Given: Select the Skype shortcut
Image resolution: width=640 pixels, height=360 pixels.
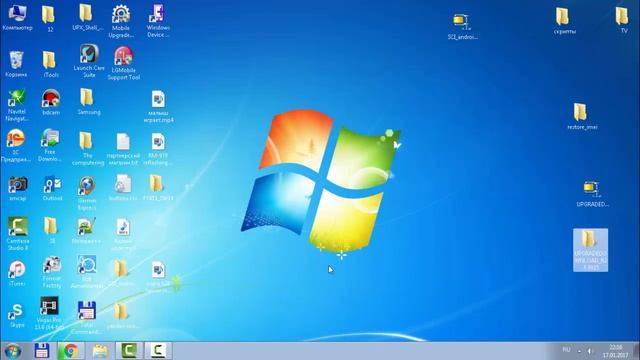Looking at the screenshot, I should pyautogui.click(x=17, y=316).
